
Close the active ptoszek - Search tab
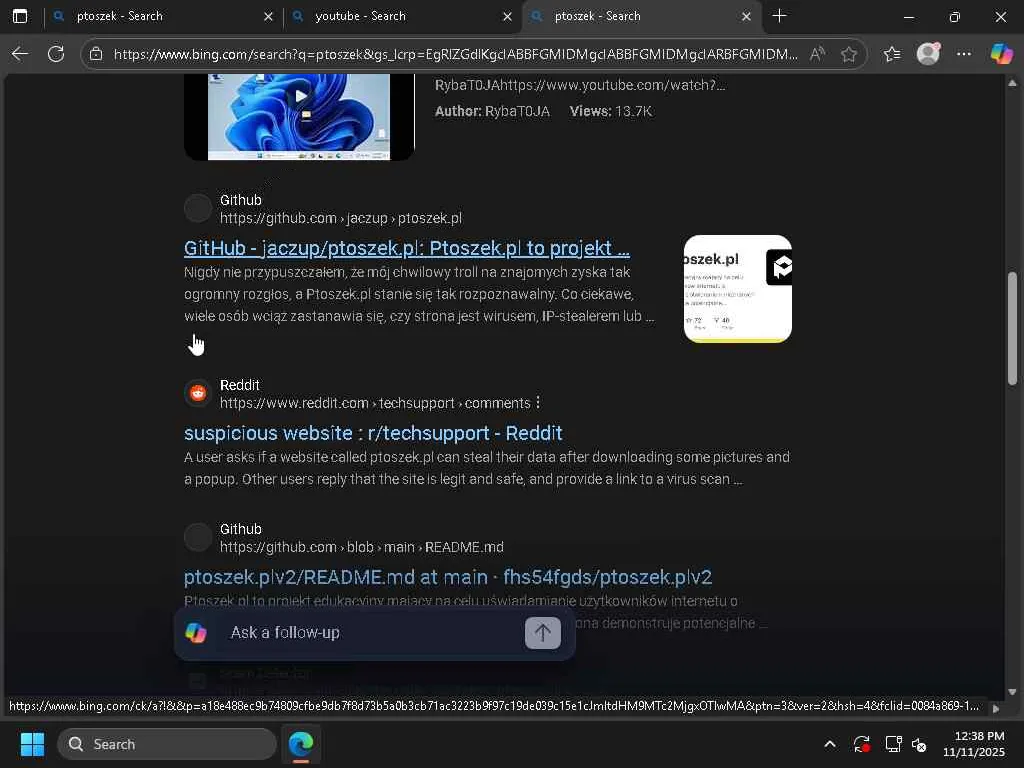coord(746,17)
